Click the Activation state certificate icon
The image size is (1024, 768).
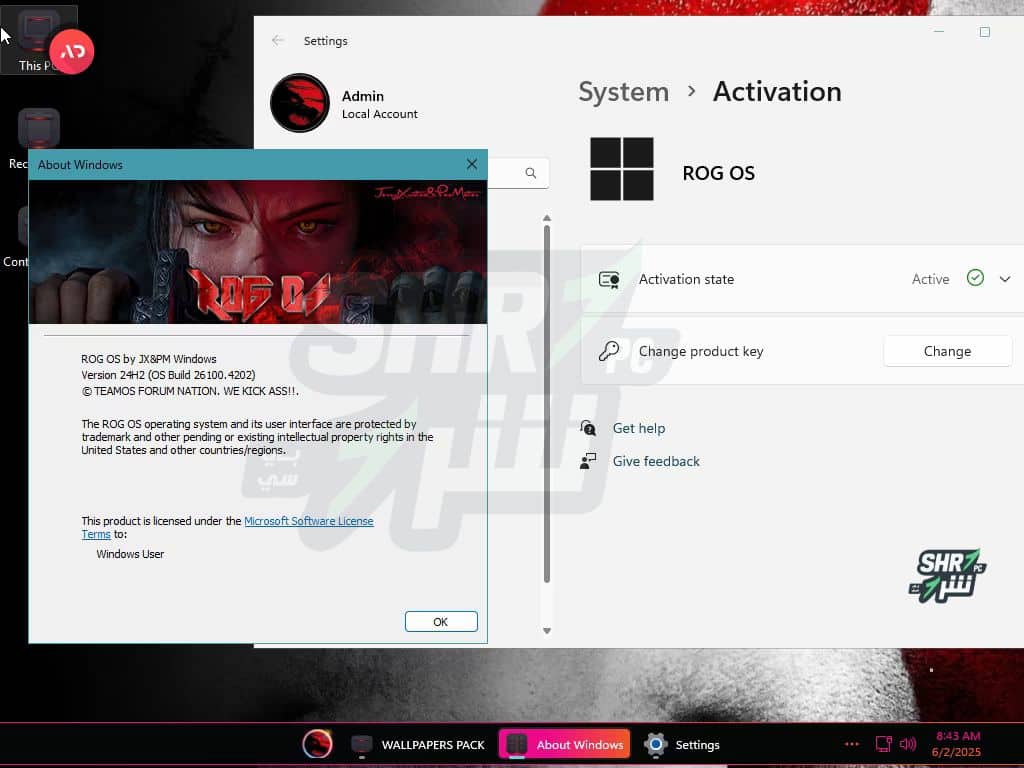(x=608, y=279)
